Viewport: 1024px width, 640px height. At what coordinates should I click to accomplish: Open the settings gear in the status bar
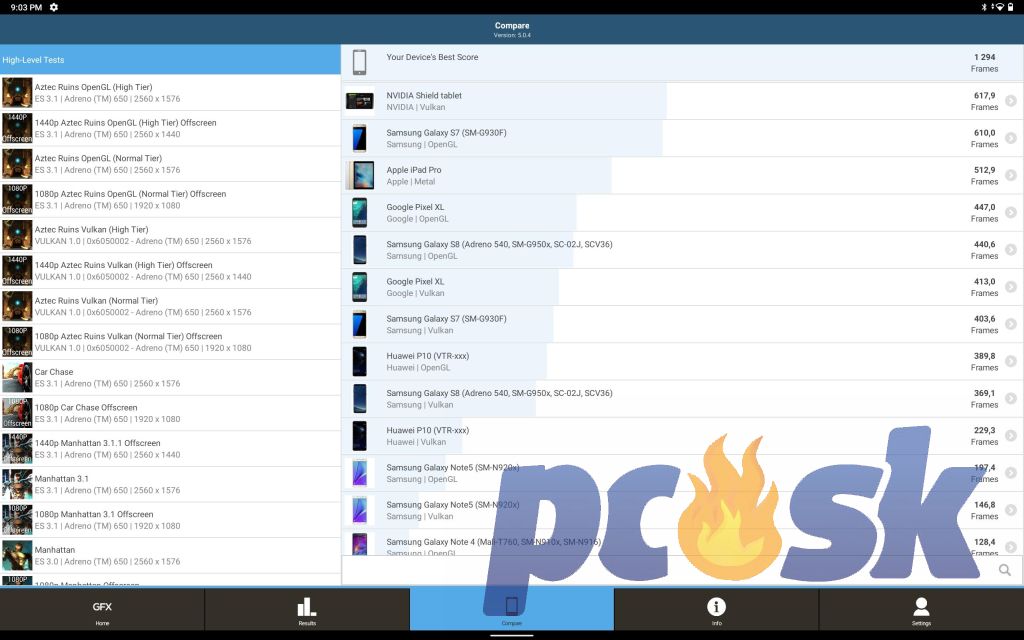(x=54, y=7)
